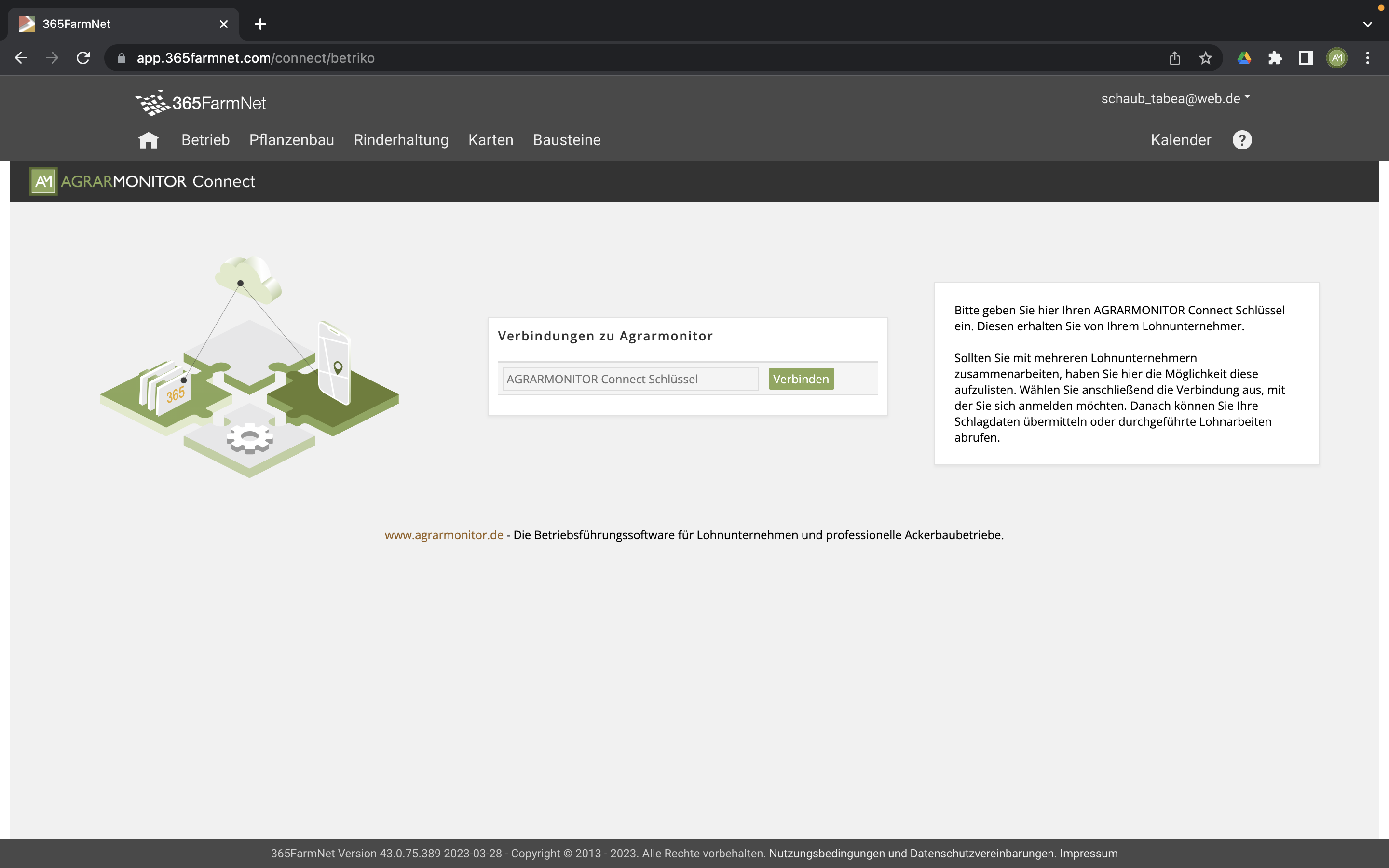Click the 365FarmNet version footer text

(517, 854)
